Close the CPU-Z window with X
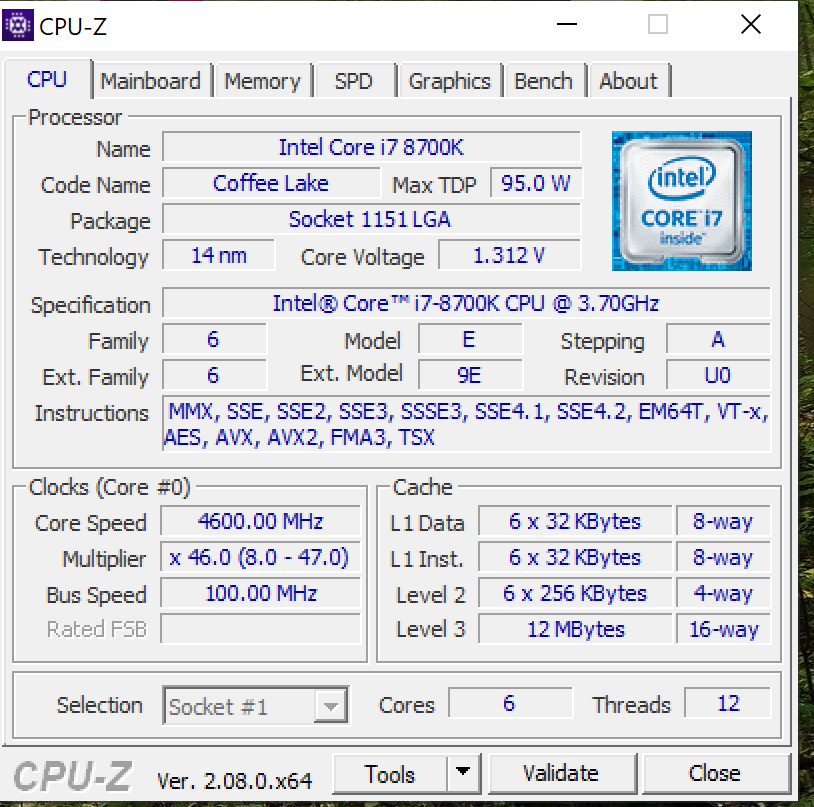Image resolution: width=814 pixels, height=807 pixels. coord(751,24)
